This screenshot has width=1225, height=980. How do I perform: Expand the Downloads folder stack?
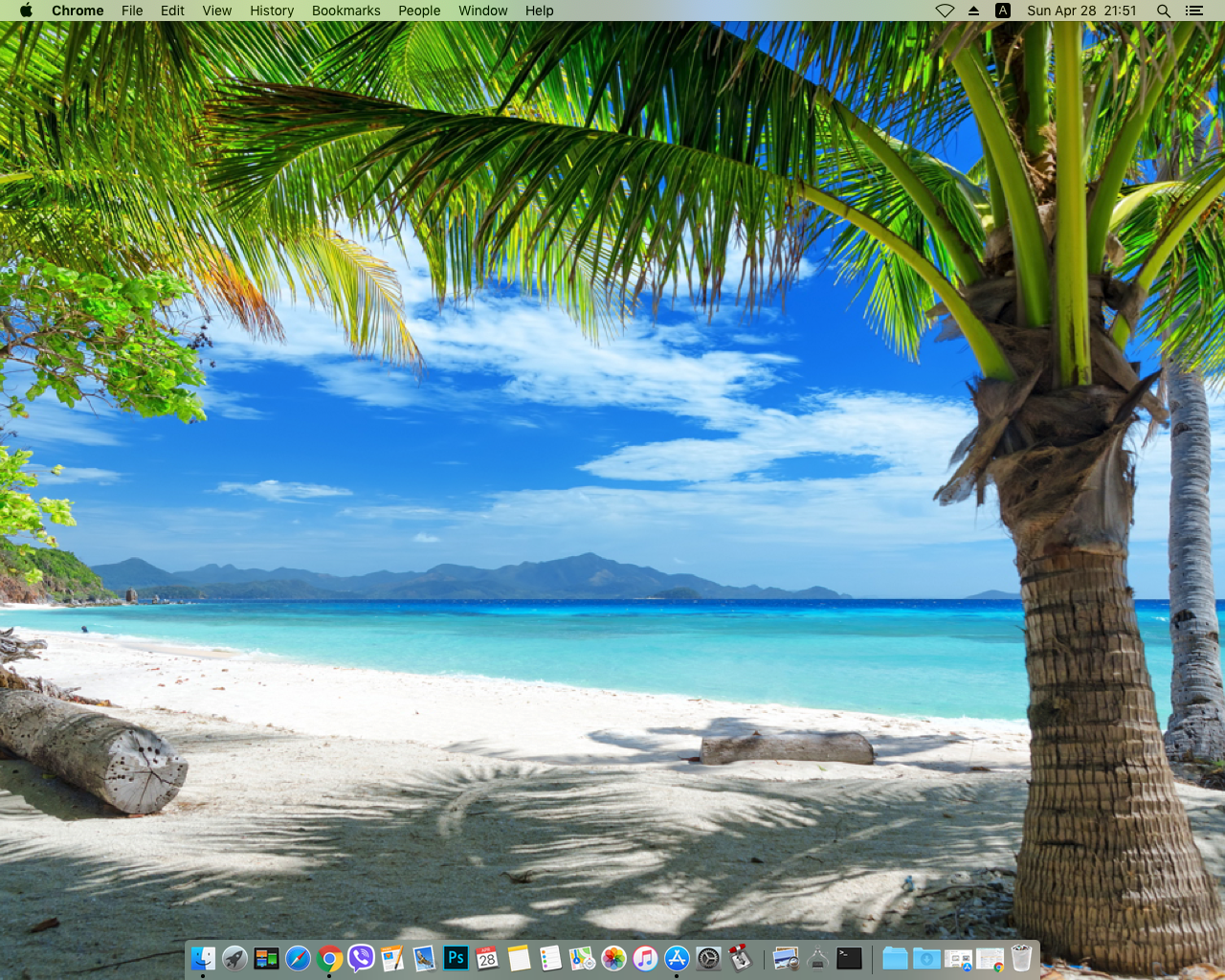[926, 958]
